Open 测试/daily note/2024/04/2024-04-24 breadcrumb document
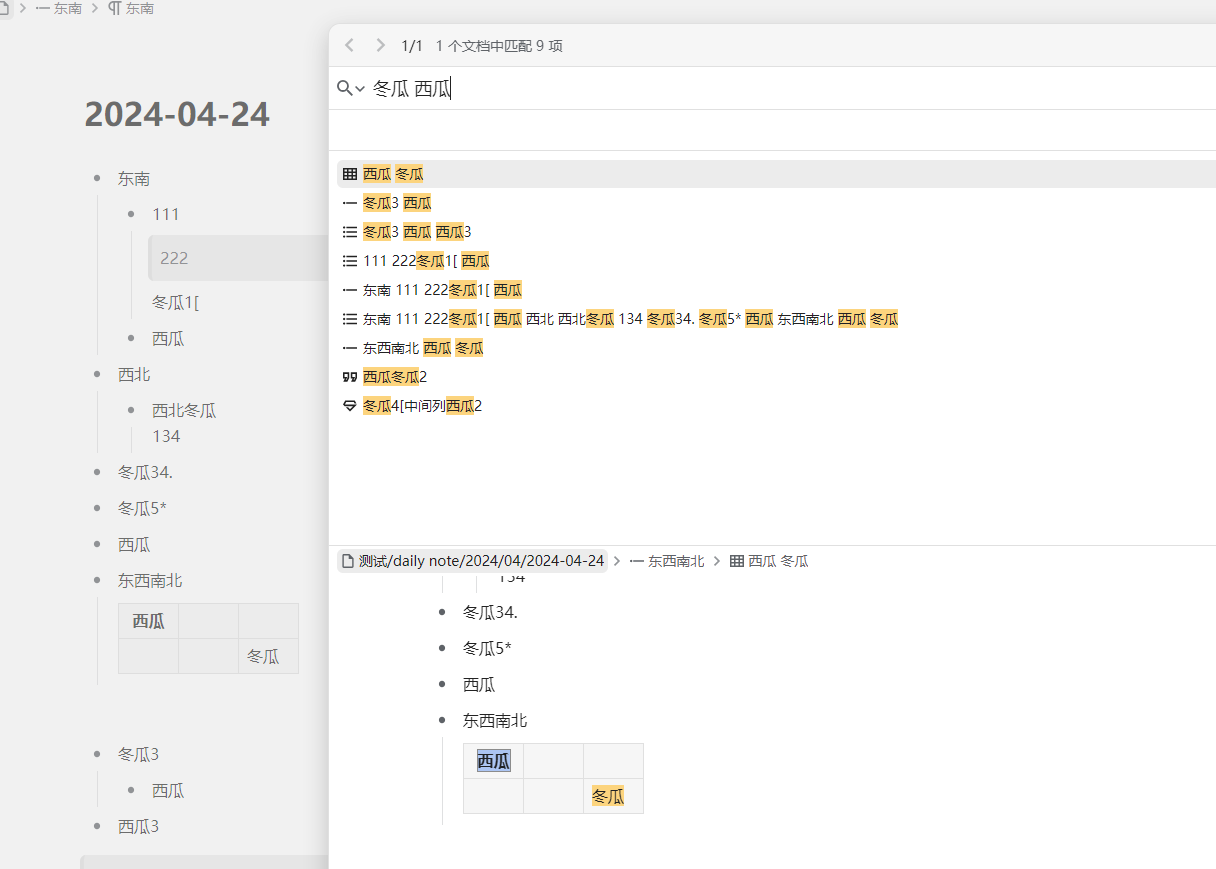The height and width of the screenshot is (869, 1216). click(473, 561)
